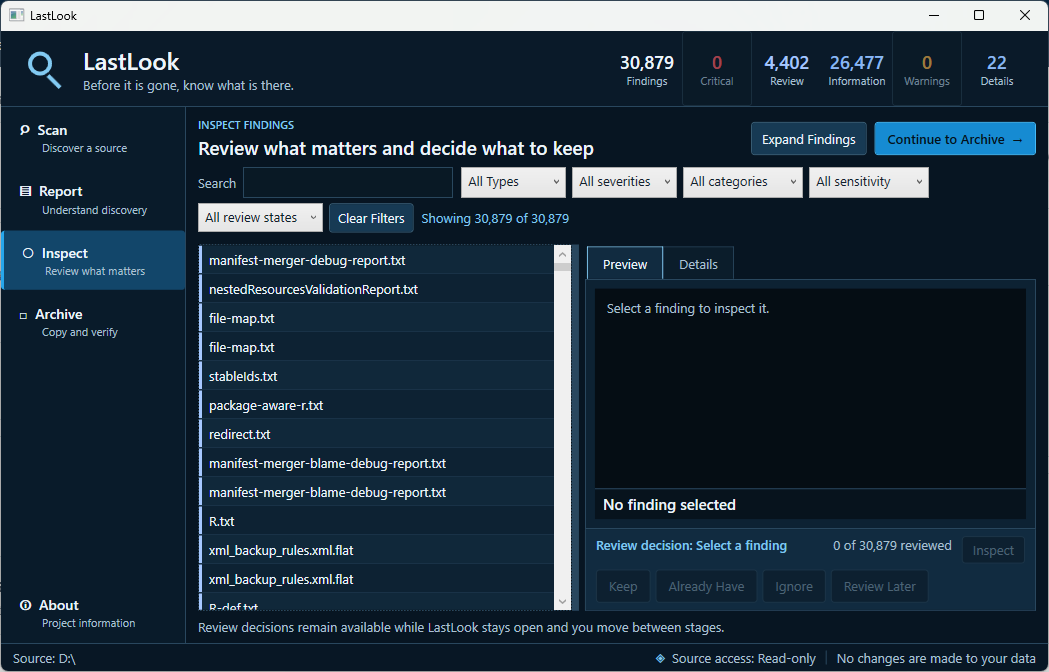This screenshot has height=672, width=1049.
Task: Open the All severities dropdown
Action: pyautogui.click(x=624, y=182)
